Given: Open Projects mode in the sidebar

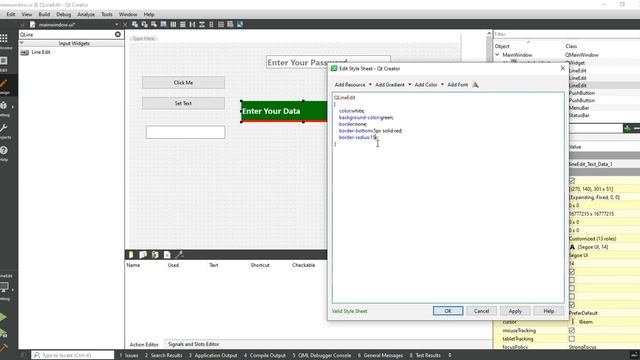Looking at the screenshot, I should pos(4,131).
